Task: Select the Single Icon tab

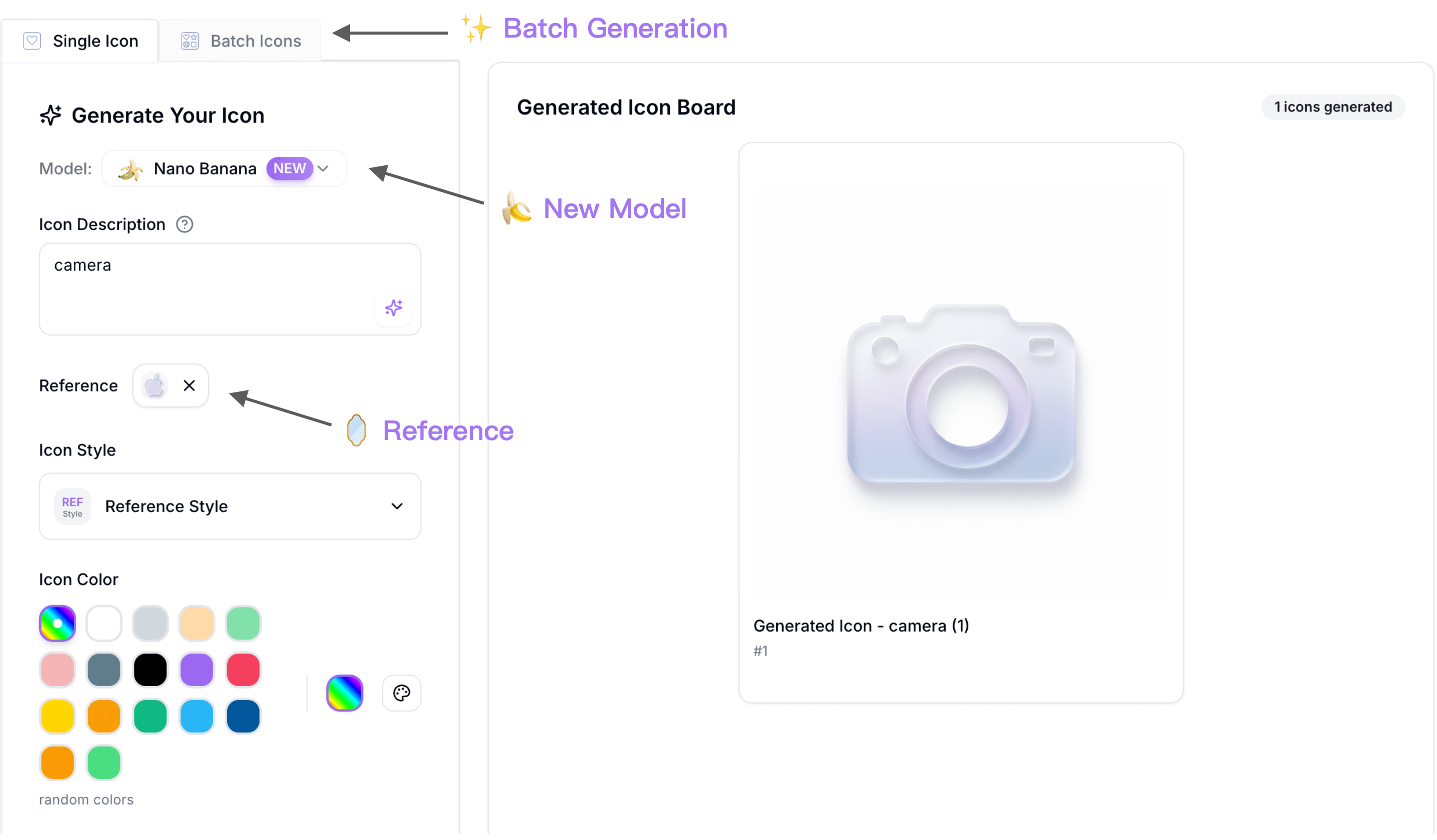Action: pos(95,41)
